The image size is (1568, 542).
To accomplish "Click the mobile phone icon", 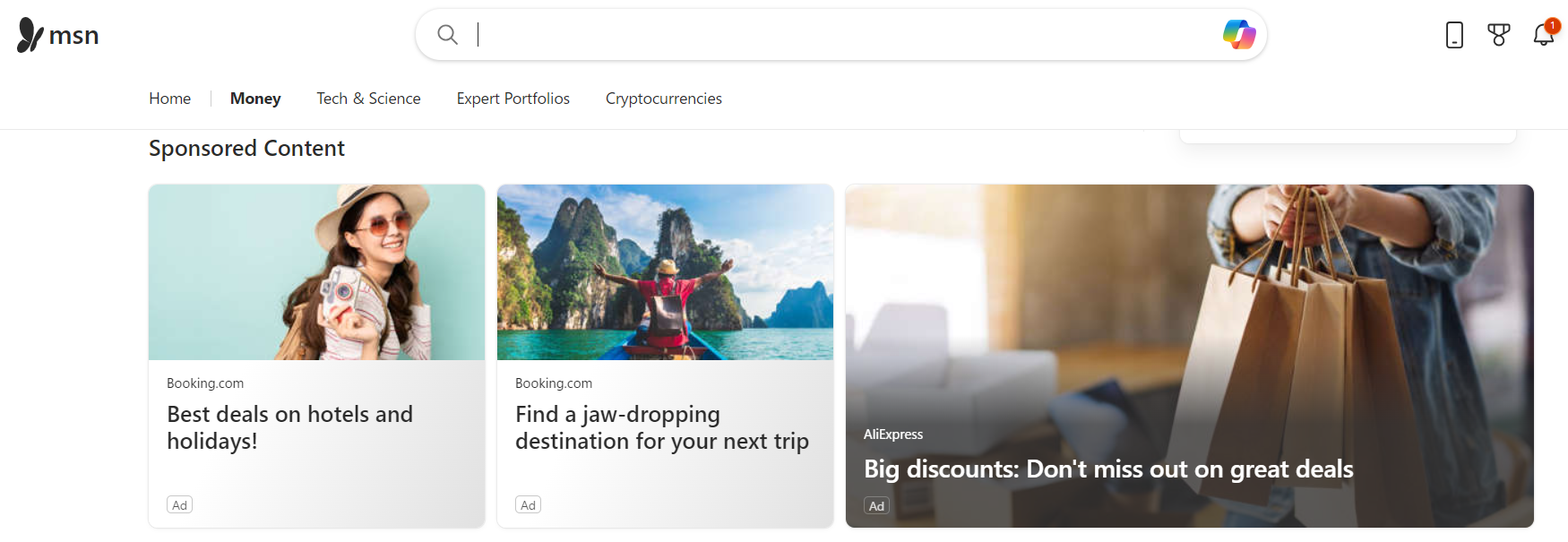I will pos(1454,35).
